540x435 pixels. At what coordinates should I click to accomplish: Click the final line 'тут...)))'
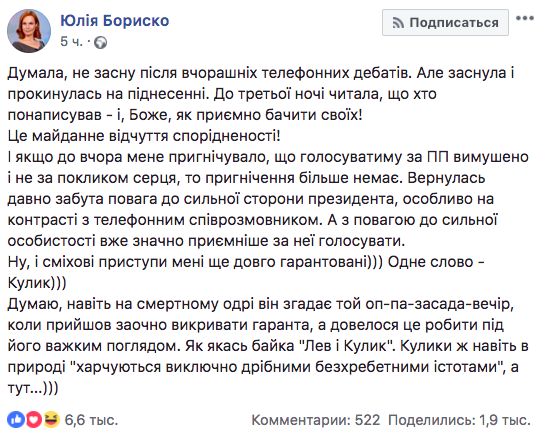(x=33, y=388)
